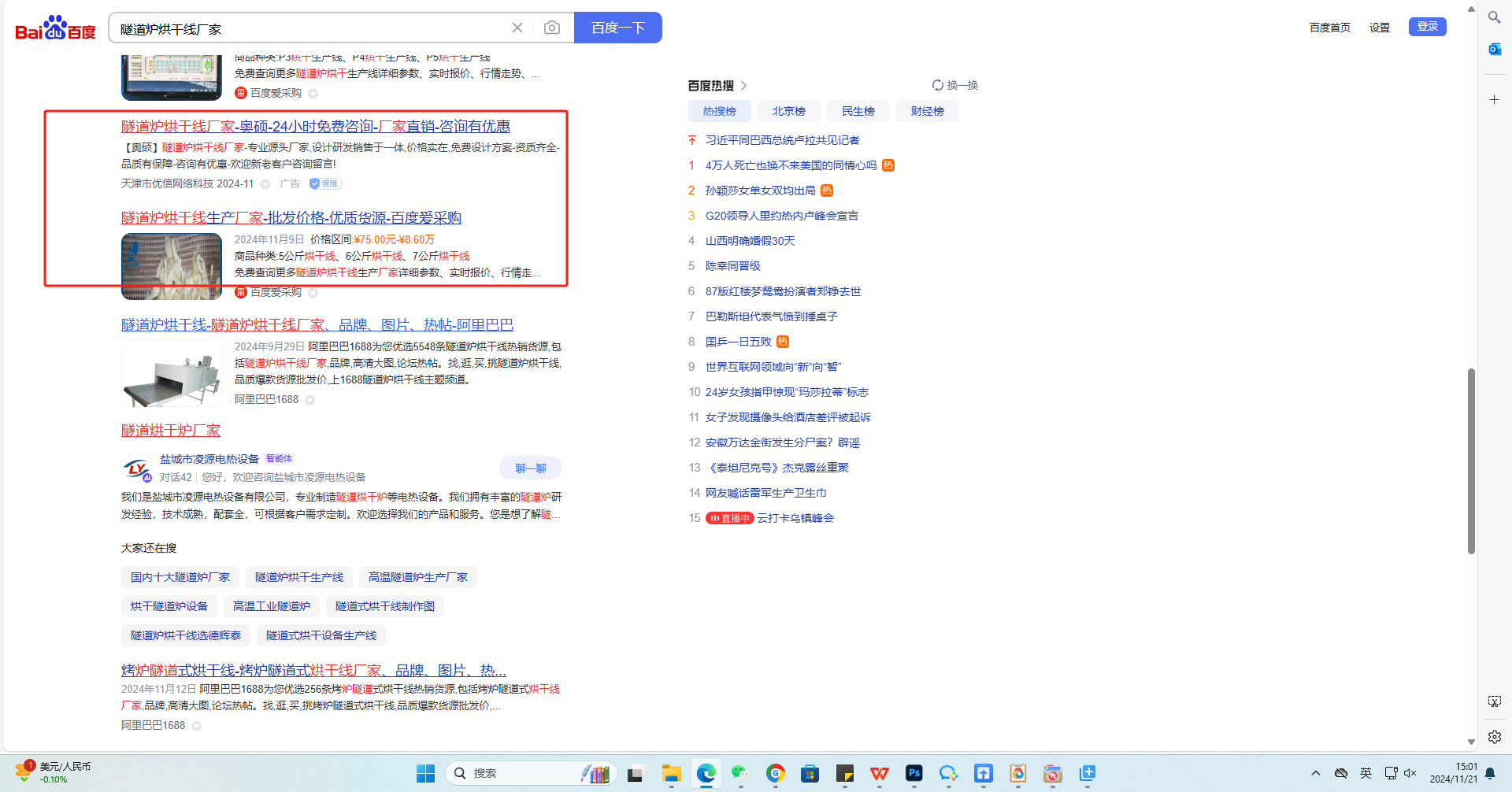Open the 设置 menu at top right
This screenshot has width=1512, height=792.
(1379, 28)
